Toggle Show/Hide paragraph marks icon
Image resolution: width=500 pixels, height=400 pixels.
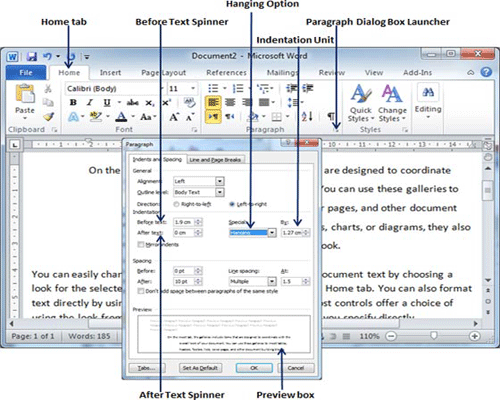[330, 116]
